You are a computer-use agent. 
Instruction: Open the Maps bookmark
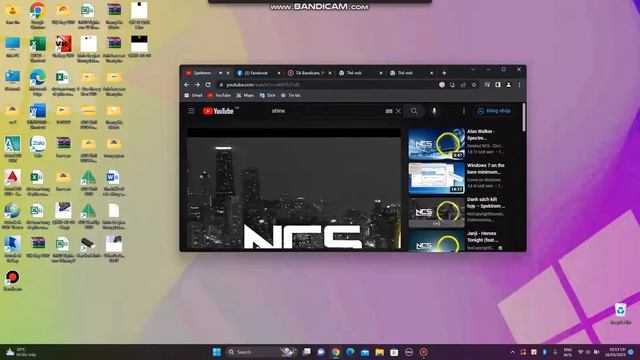click(x=245, y=95)
